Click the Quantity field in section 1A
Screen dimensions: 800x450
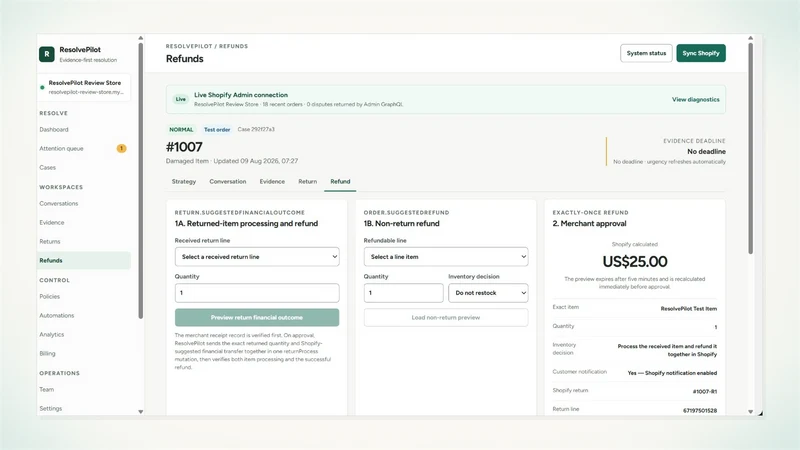coord(257,293)
